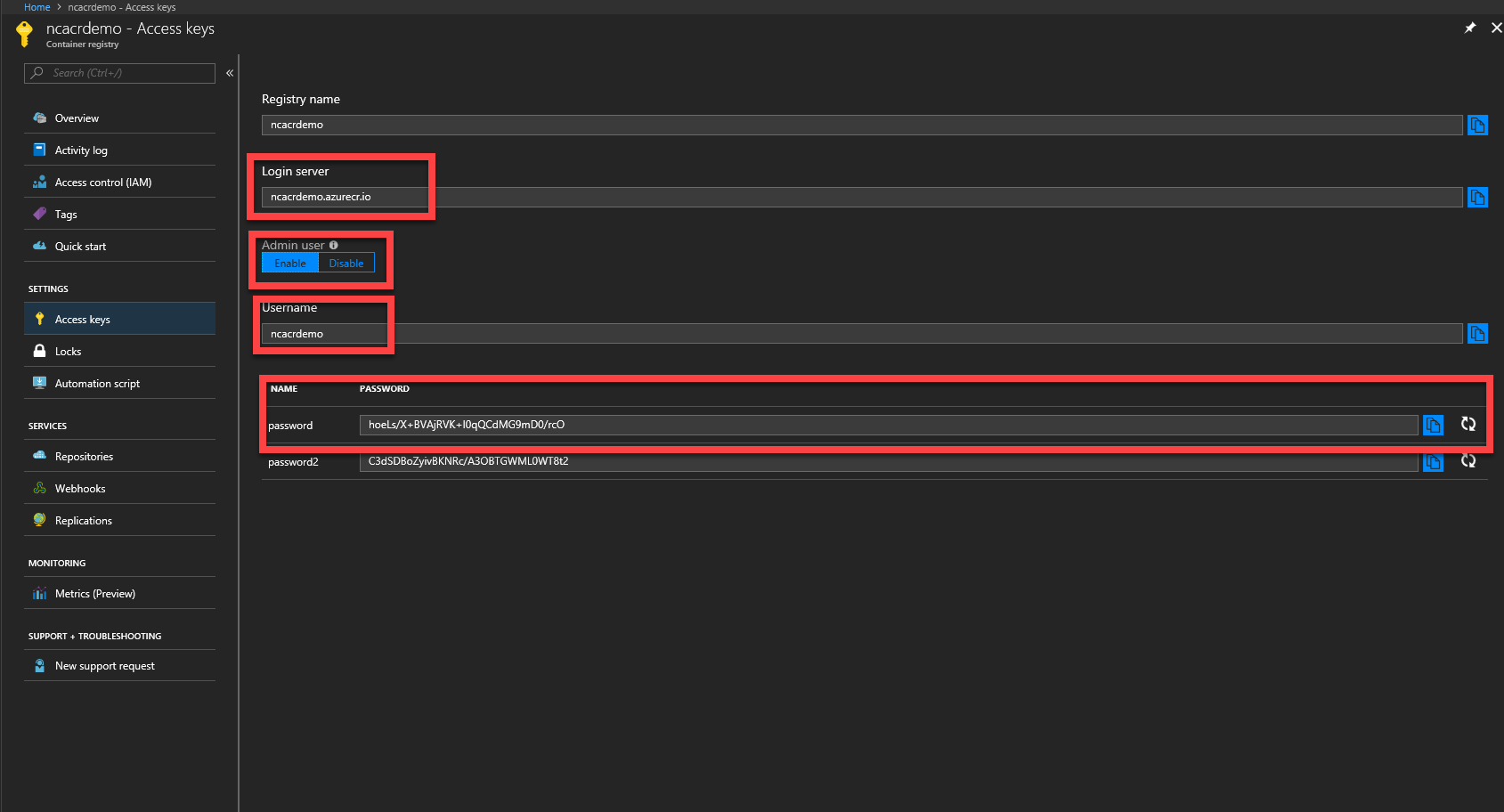This screenshot has height=812, width=1504.
Task: Click the key icon in blade header
Action: click(25, 34)
